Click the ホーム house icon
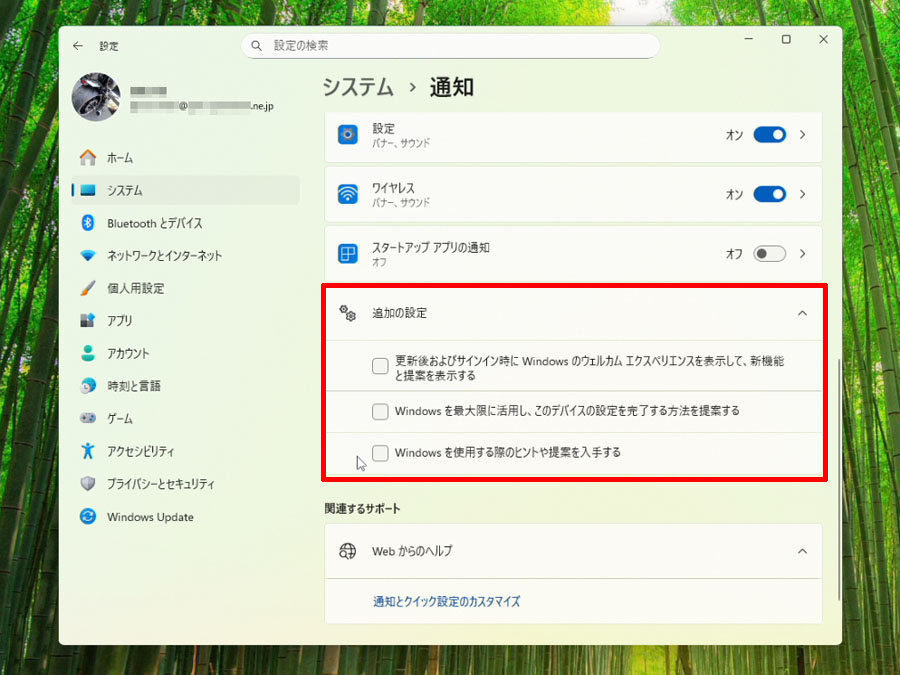900x675 pixels. click(88, 157)
